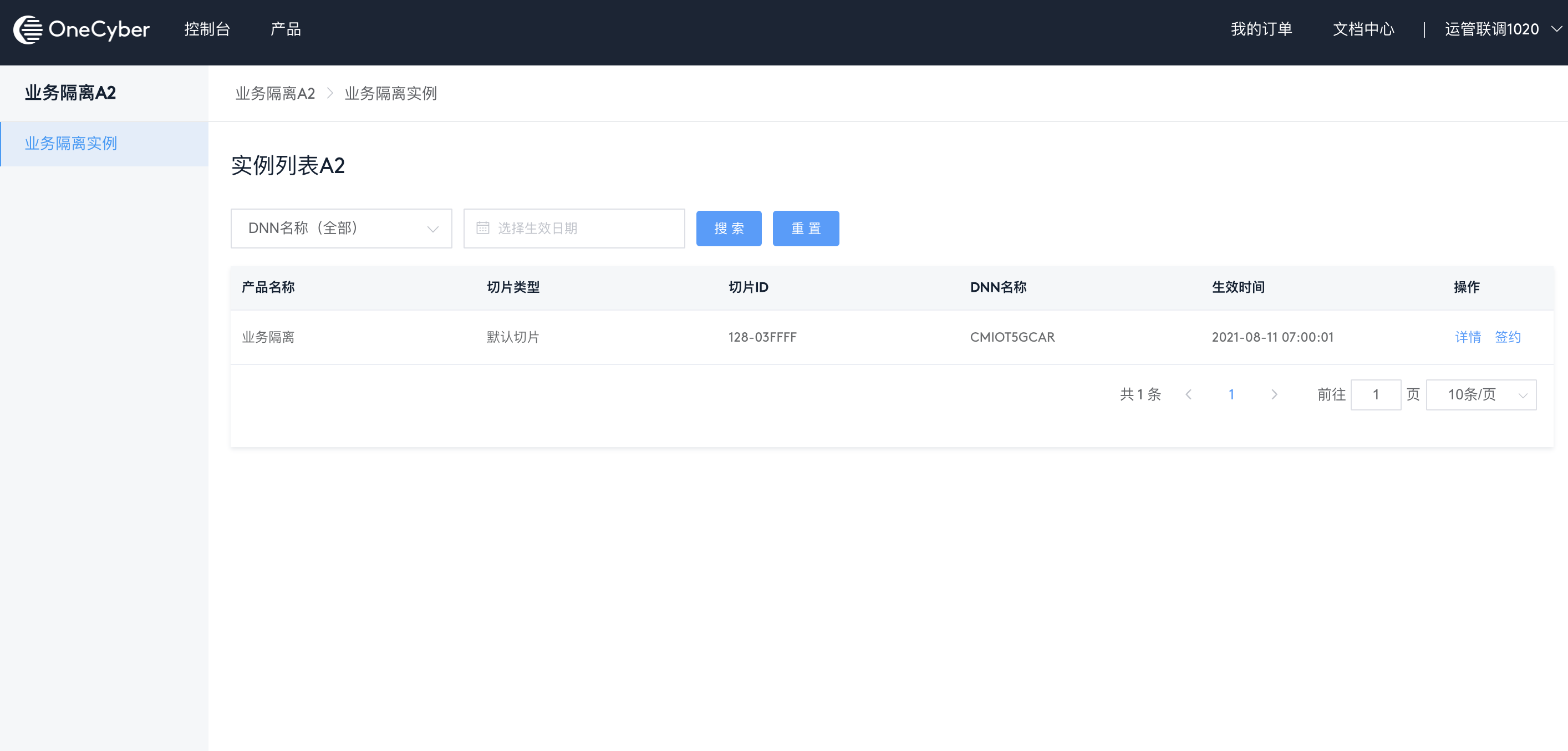Click the previous page arrow
1568x751 pixels.
click(x=1188, y=395)
